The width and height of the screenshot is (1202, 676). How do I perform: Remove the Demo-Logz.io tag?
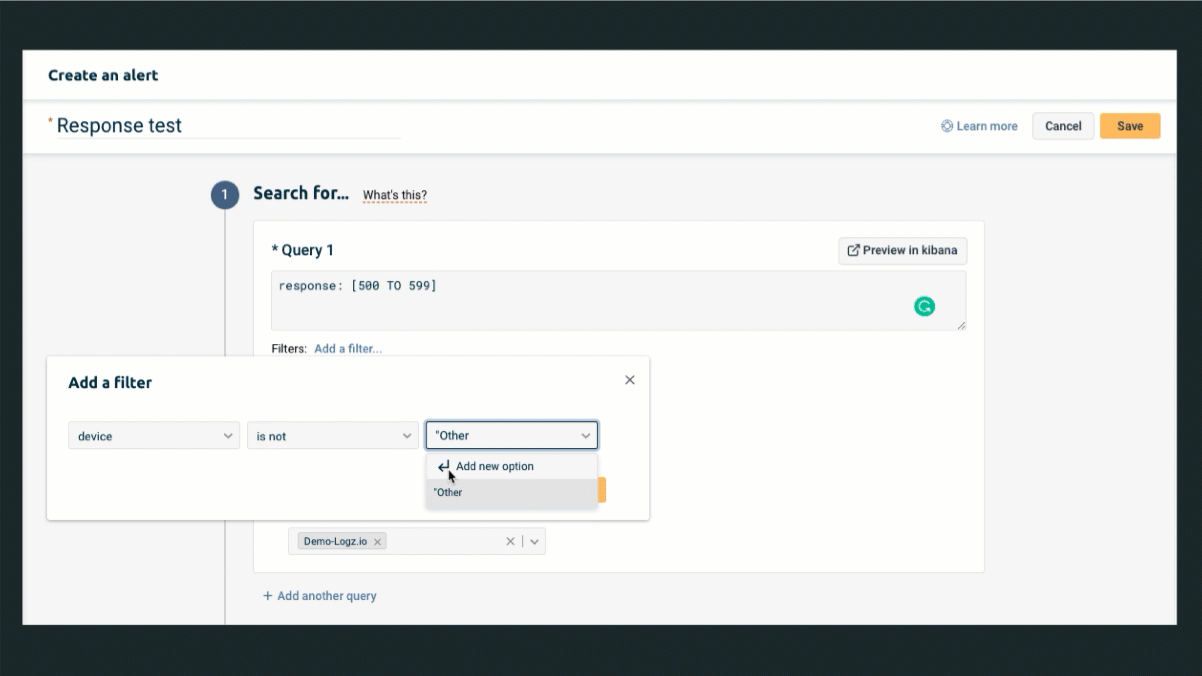click(x=377, y=541)
